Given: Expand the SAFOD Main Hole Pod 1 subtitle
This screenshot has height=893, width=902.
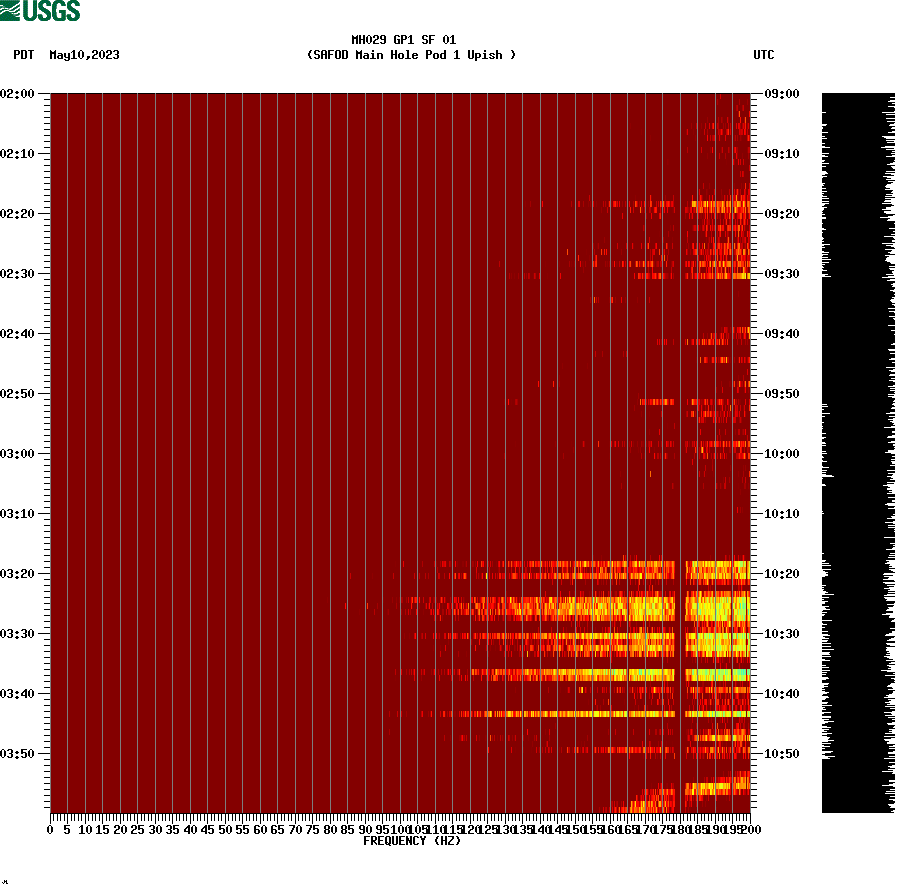Looking at the screenshot, I should point(412,55).
